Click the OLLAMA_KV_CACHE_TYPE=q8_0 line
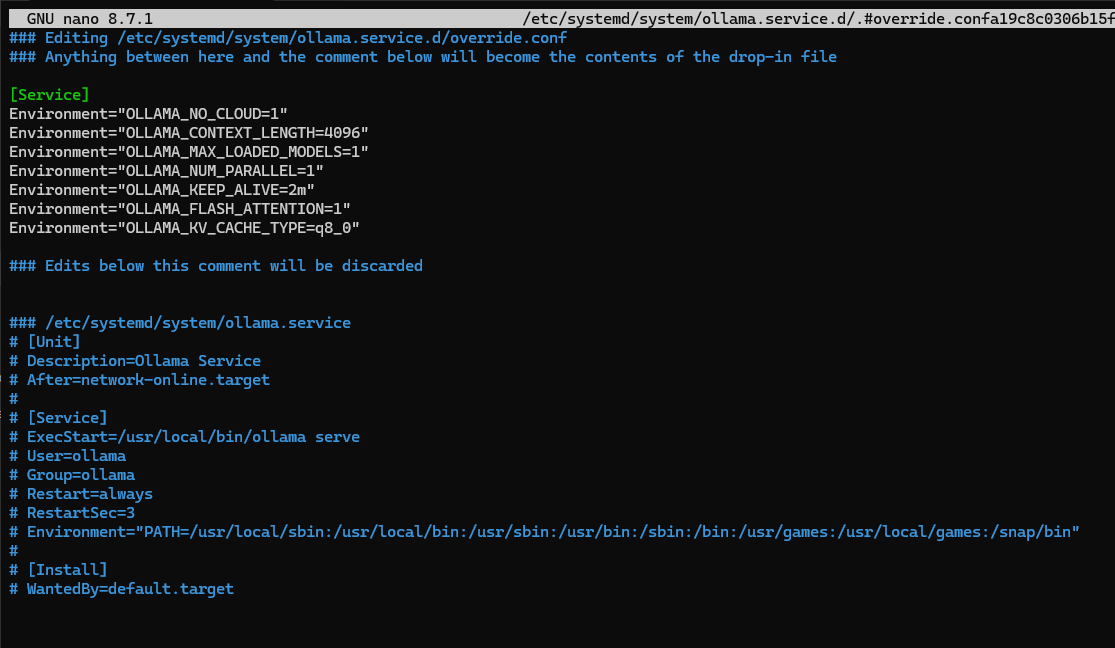This screenshot has height=648, width=1115. 184,228
